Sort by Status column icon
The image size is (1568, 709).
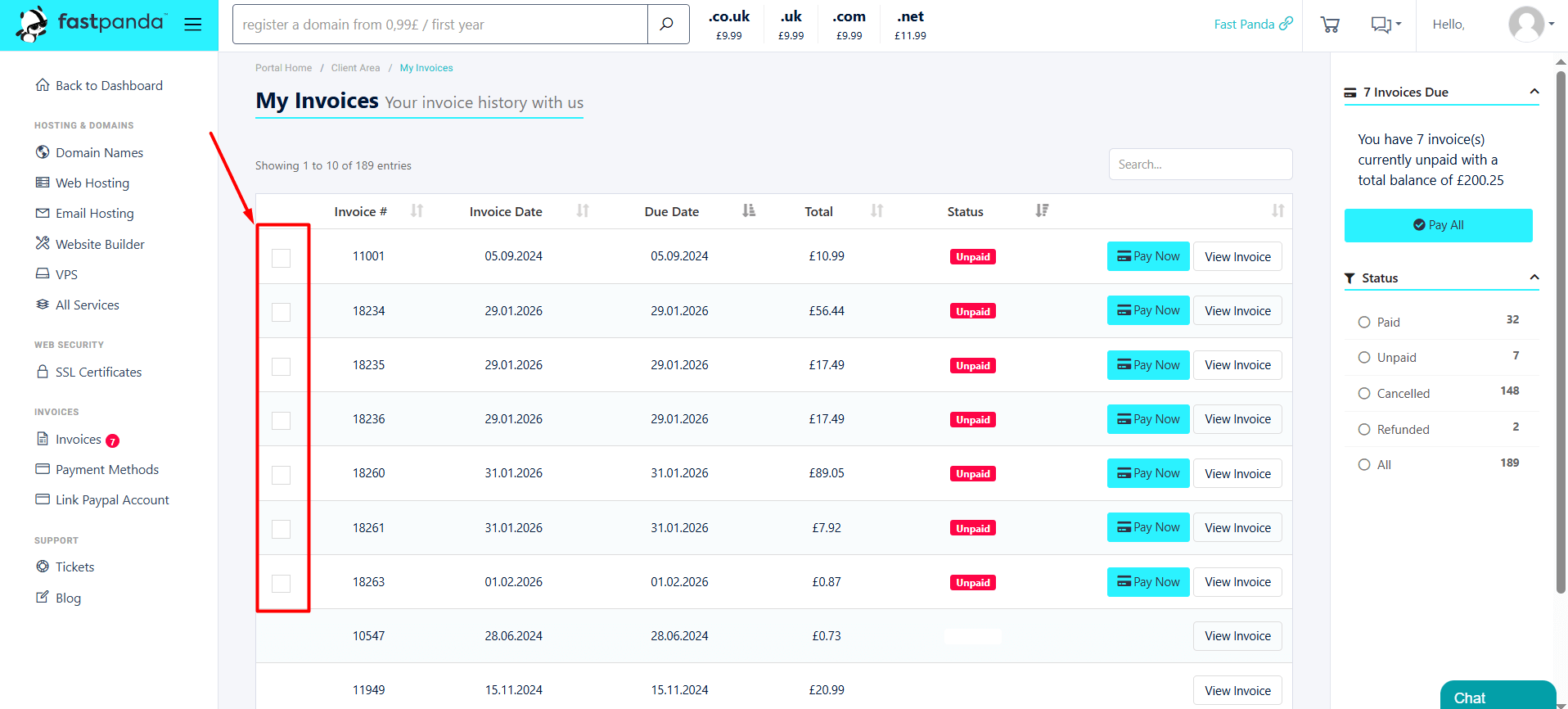click(1041, 211)
